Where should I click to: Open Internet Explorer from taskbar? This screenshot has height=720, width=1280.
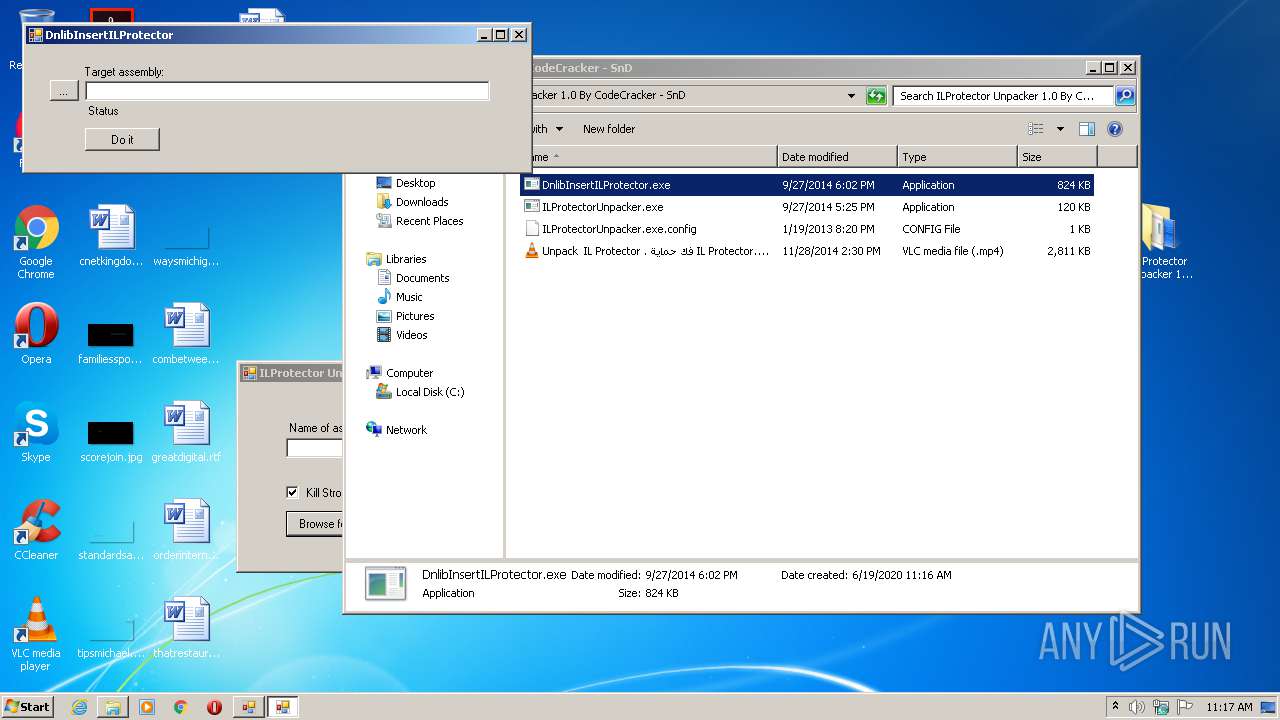coord(79,707)
